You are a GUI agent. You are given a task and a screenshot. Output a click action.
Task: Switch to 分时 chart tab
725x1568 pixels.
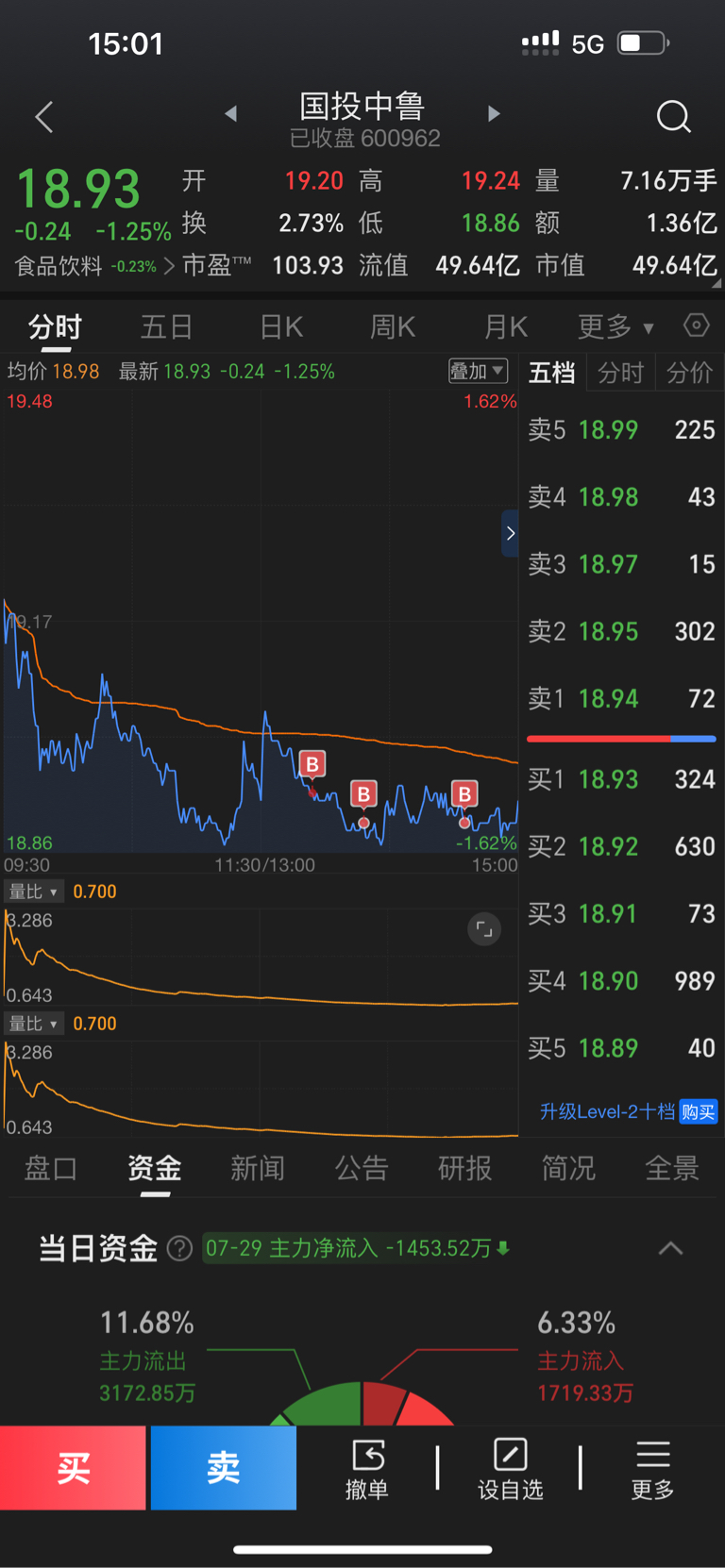(56, 326)
